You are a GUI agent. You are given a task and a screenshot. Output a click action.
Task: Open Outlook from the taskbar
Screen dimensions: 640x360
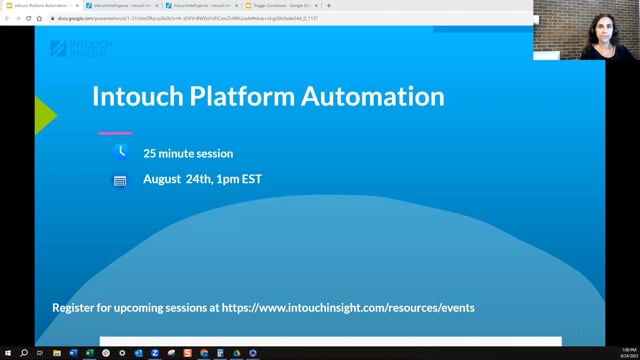pos(138,353)
